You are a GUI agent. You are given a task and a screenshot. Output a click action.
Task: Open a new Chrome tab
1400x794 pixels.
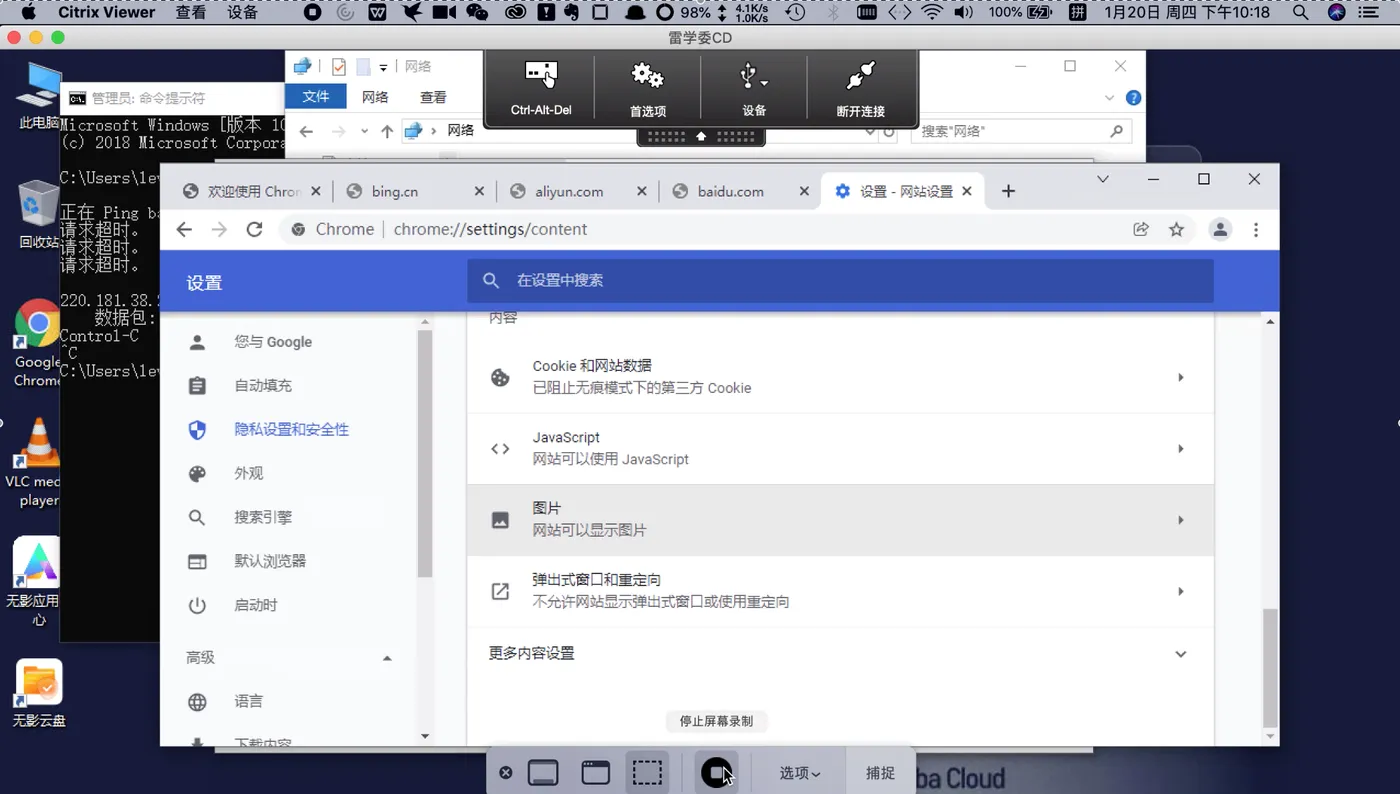[1008, 191]
